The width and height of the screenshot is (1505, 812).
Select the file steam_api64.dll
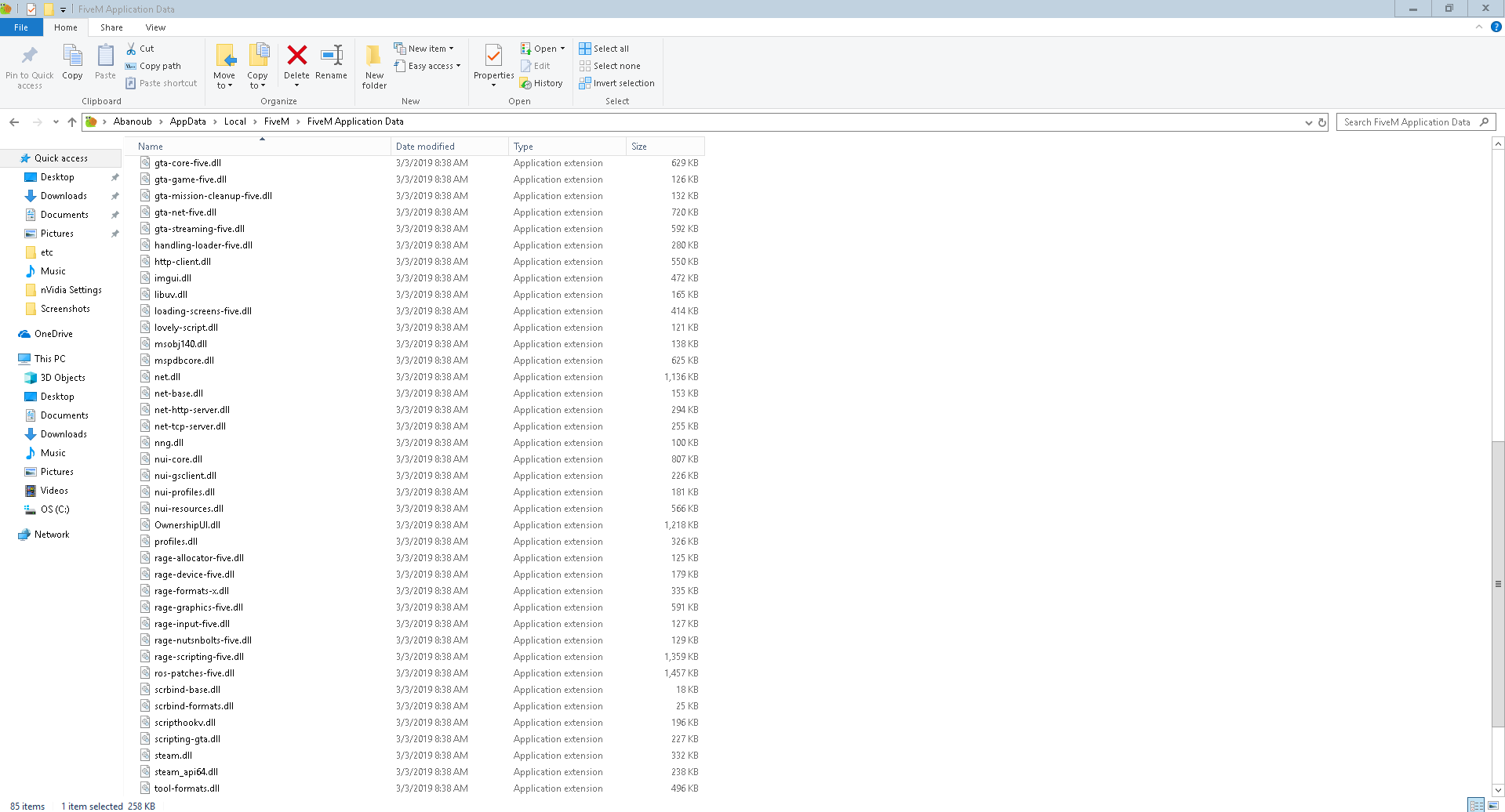click(x=186, y=772)
